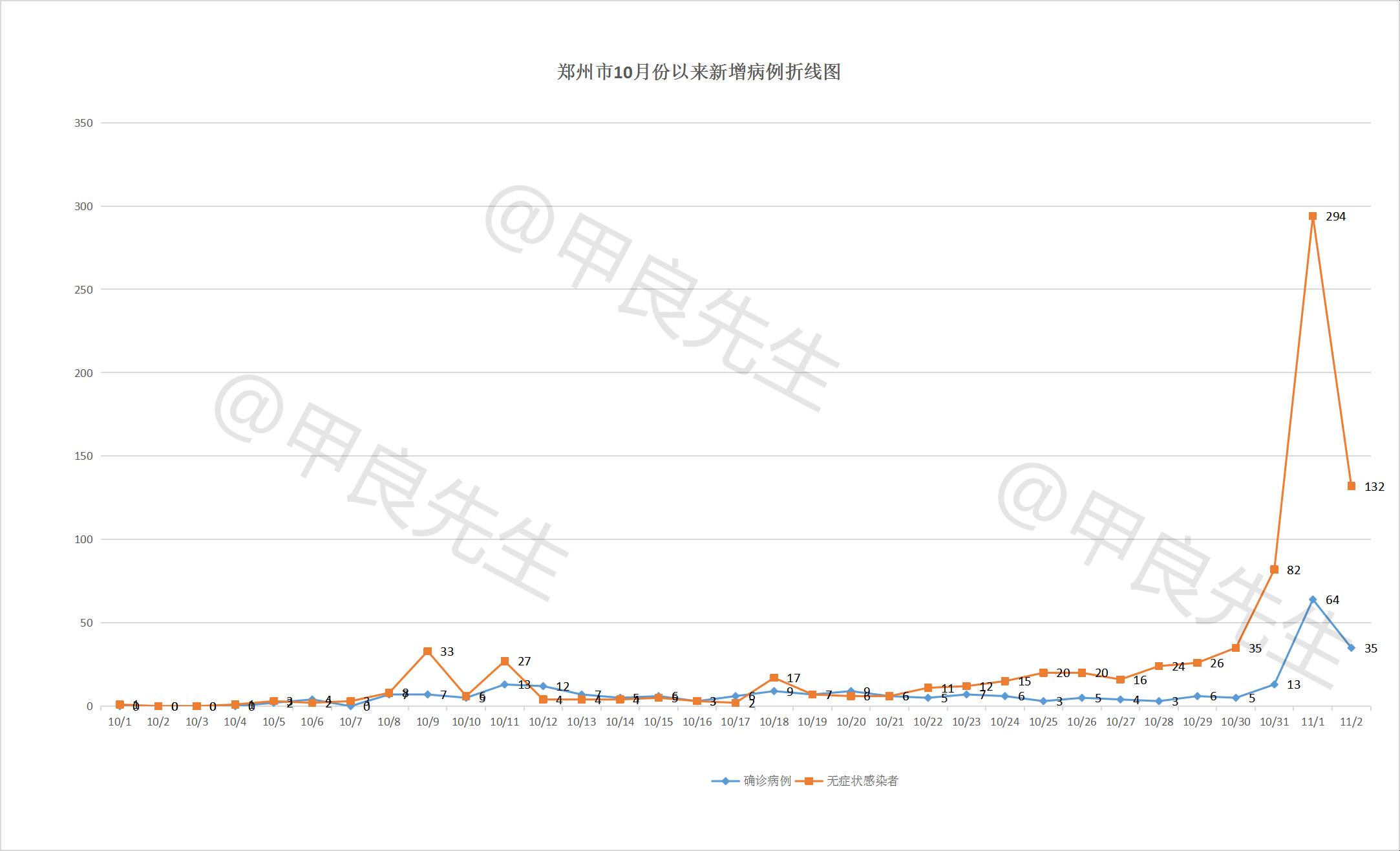Click the data label 294

[1335, 217]
